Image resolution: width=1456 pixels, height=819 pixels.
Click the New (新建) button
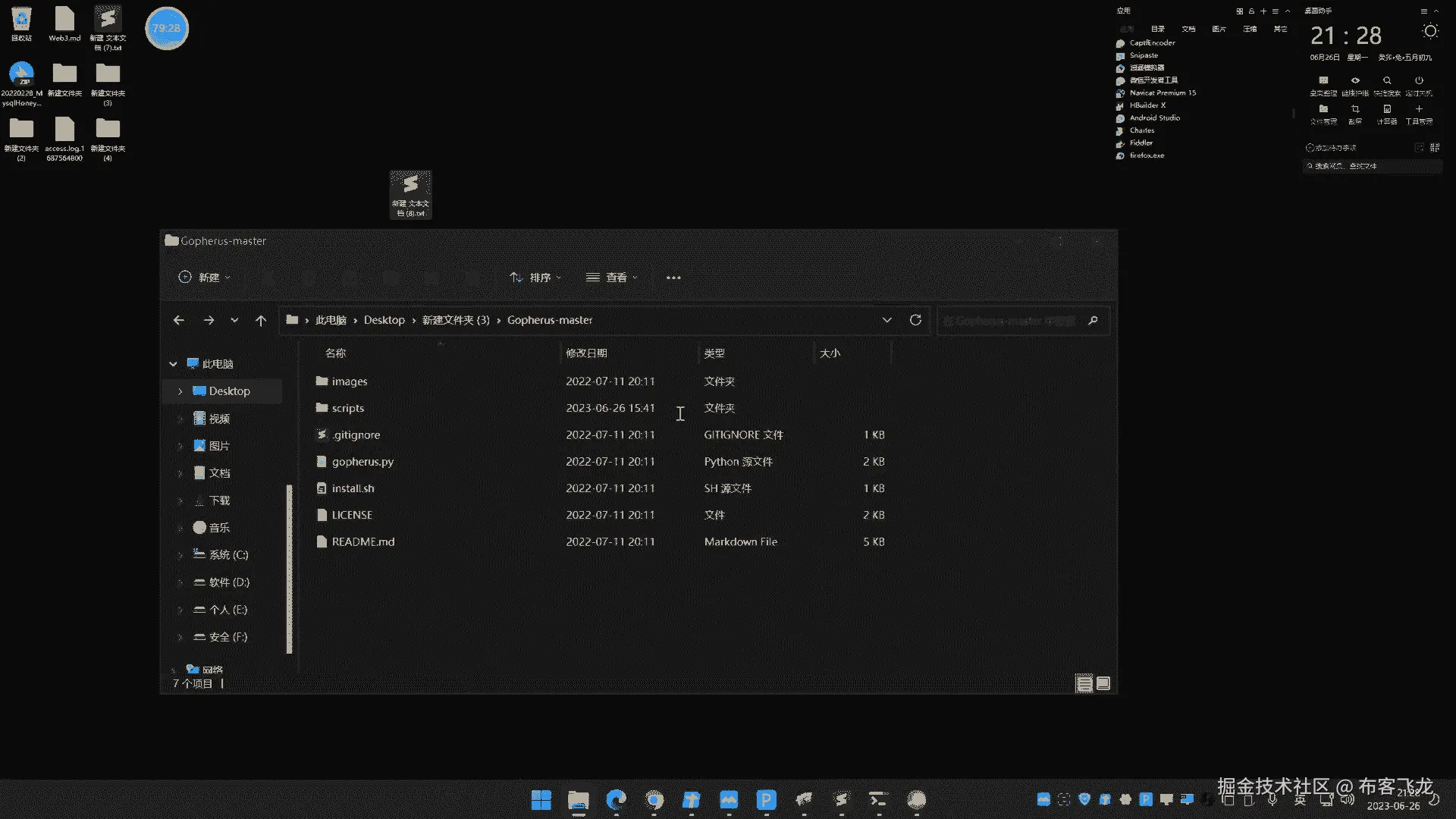coord(204,278)
